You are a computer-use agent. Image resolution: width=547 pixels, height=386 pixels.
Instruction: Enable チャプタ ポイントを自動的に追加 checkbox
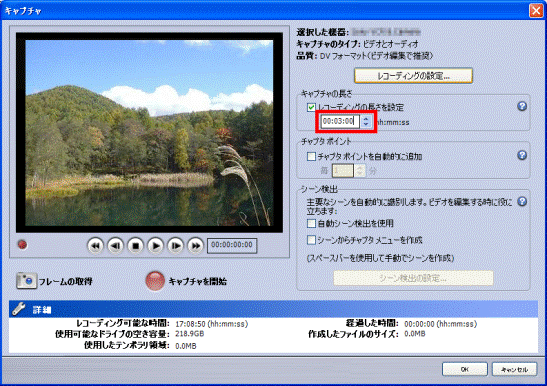[311, 156]
